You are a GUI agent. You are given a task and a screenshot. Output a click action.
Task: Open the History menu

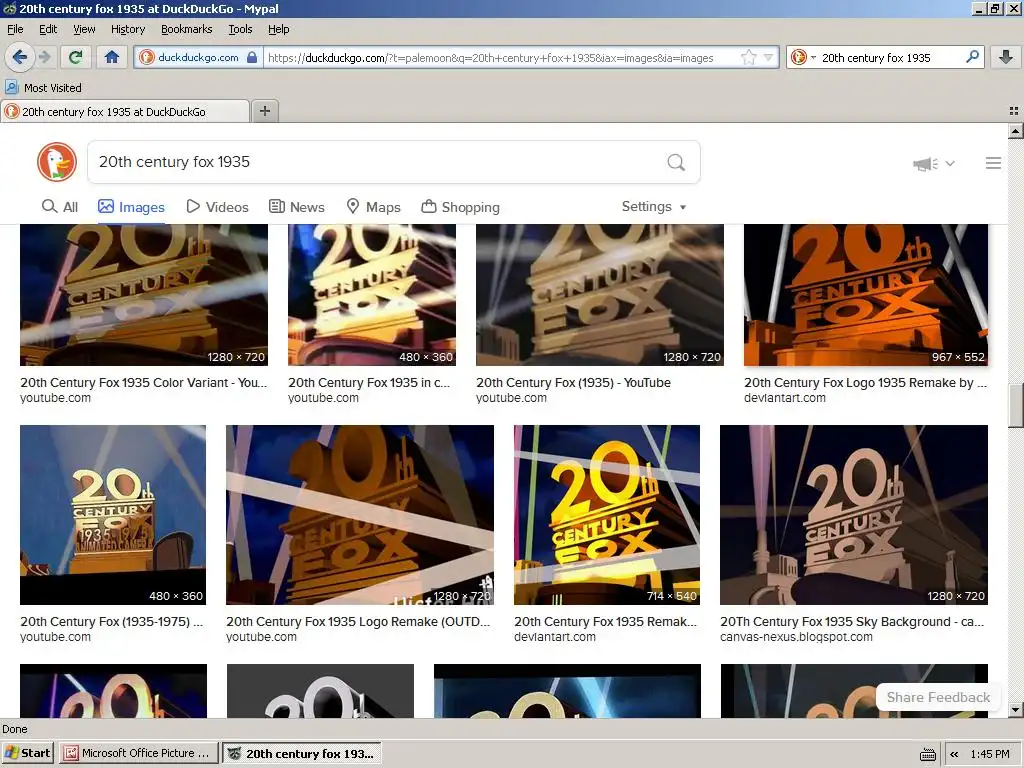[128, 29]
